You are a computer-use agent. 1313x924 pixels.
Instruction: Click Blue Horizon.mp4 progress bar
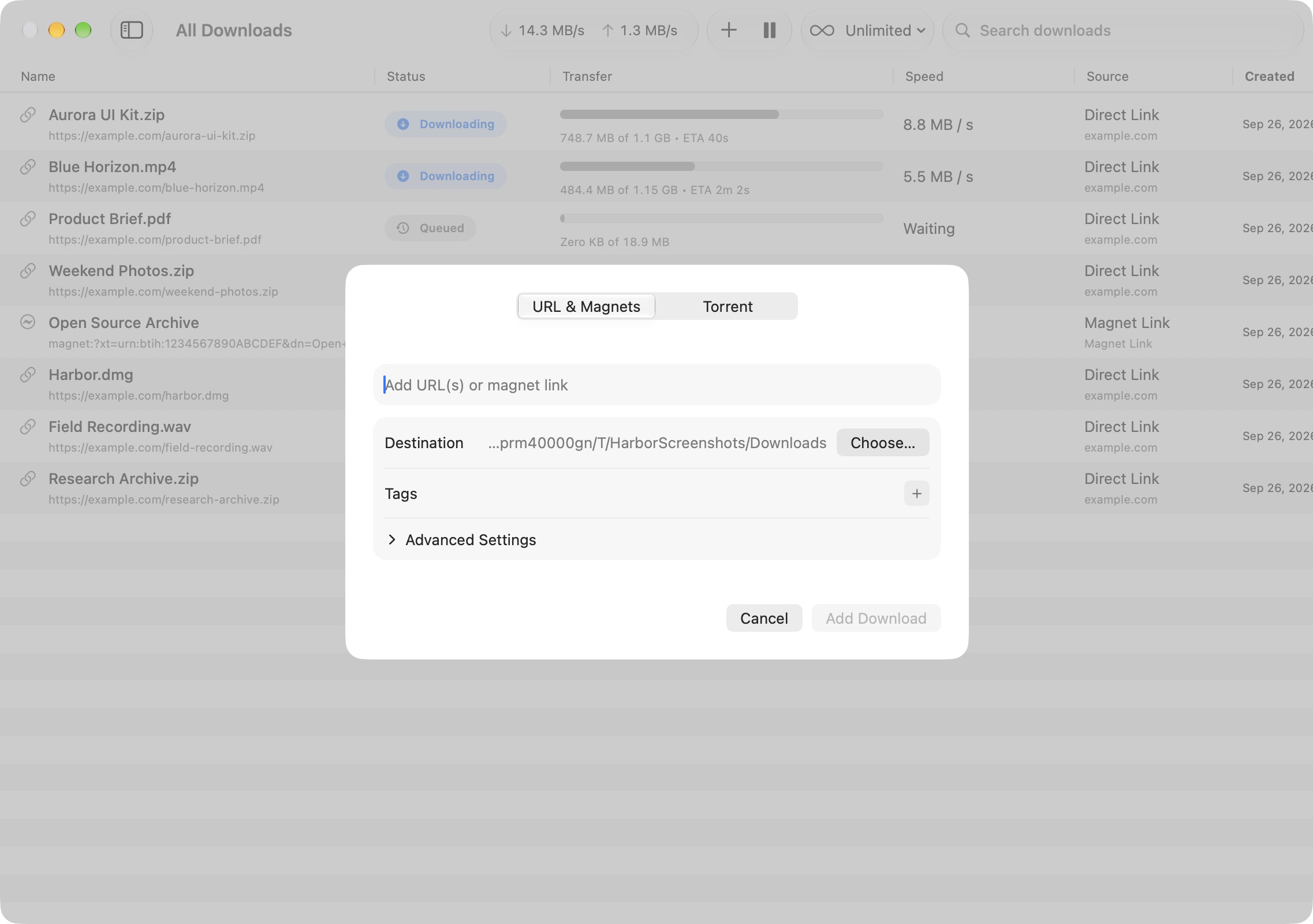(721, 166)
